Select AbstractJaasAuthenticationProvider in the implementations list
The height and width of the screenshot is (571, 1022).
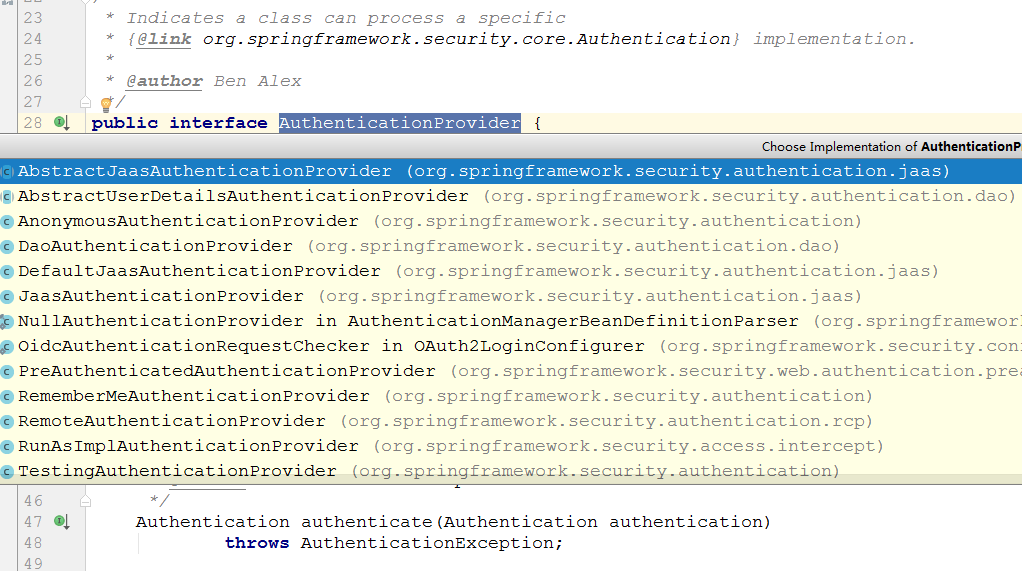click(x=511, y=171)
